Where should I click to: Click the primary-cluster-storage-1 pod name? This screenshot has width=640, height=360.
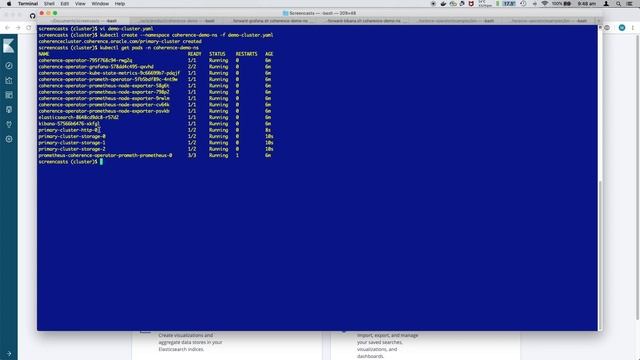[x=72, y=143]
